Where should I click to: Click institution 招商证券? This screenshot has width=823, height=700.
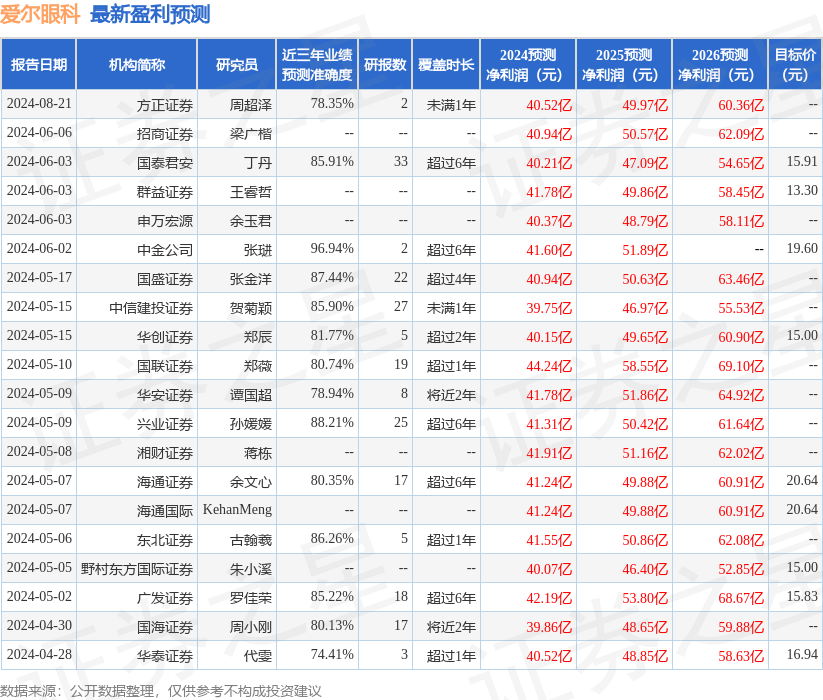pyautogui.click(x=165, y=134)
